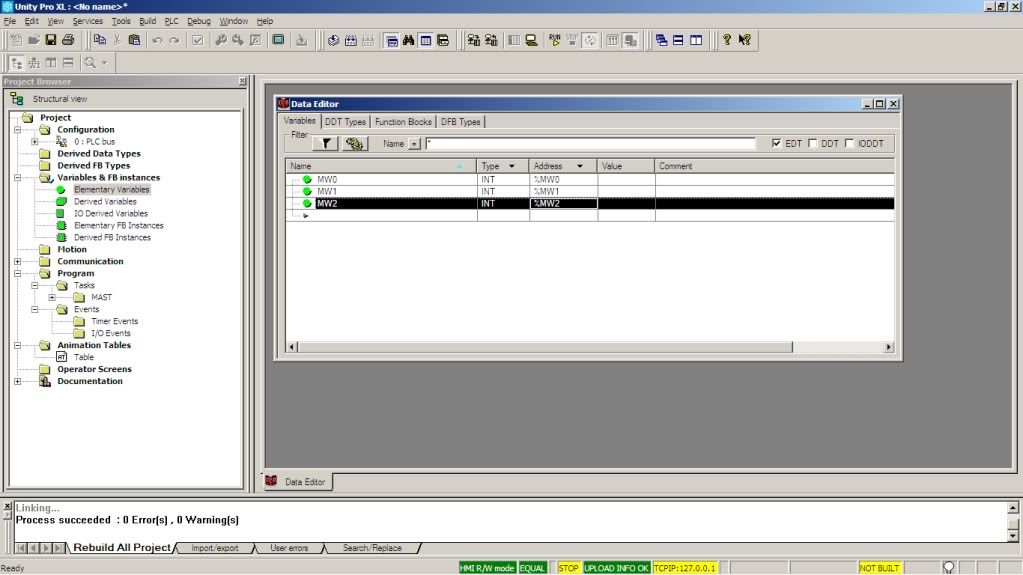1023x575 pixels.
Task: Save the project with the floppy disk icon
Action: coord(51,40)
